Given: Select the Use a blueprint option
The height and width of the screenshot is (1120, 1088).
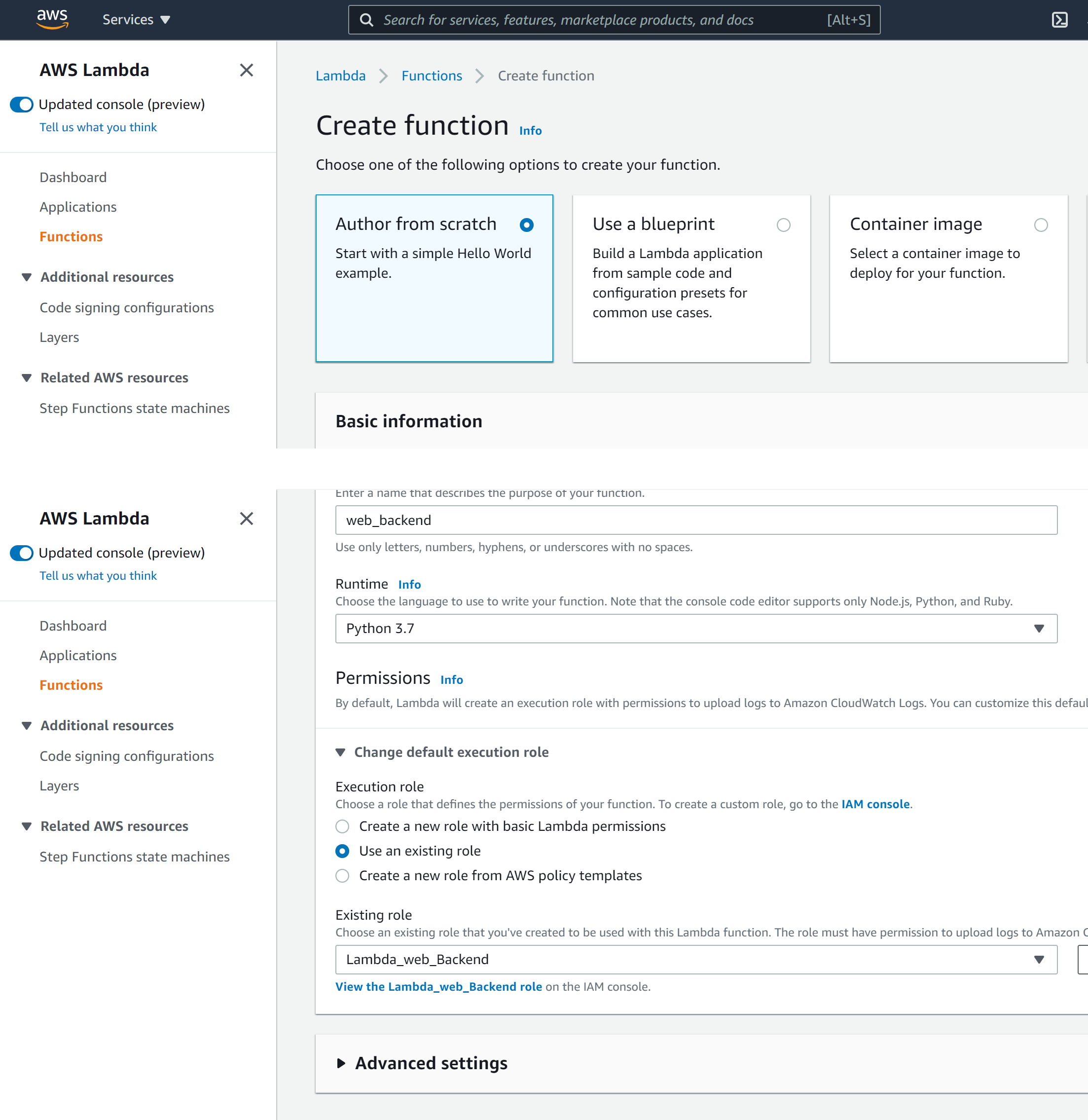Looking at the screenshot, I should click(784, 225).
